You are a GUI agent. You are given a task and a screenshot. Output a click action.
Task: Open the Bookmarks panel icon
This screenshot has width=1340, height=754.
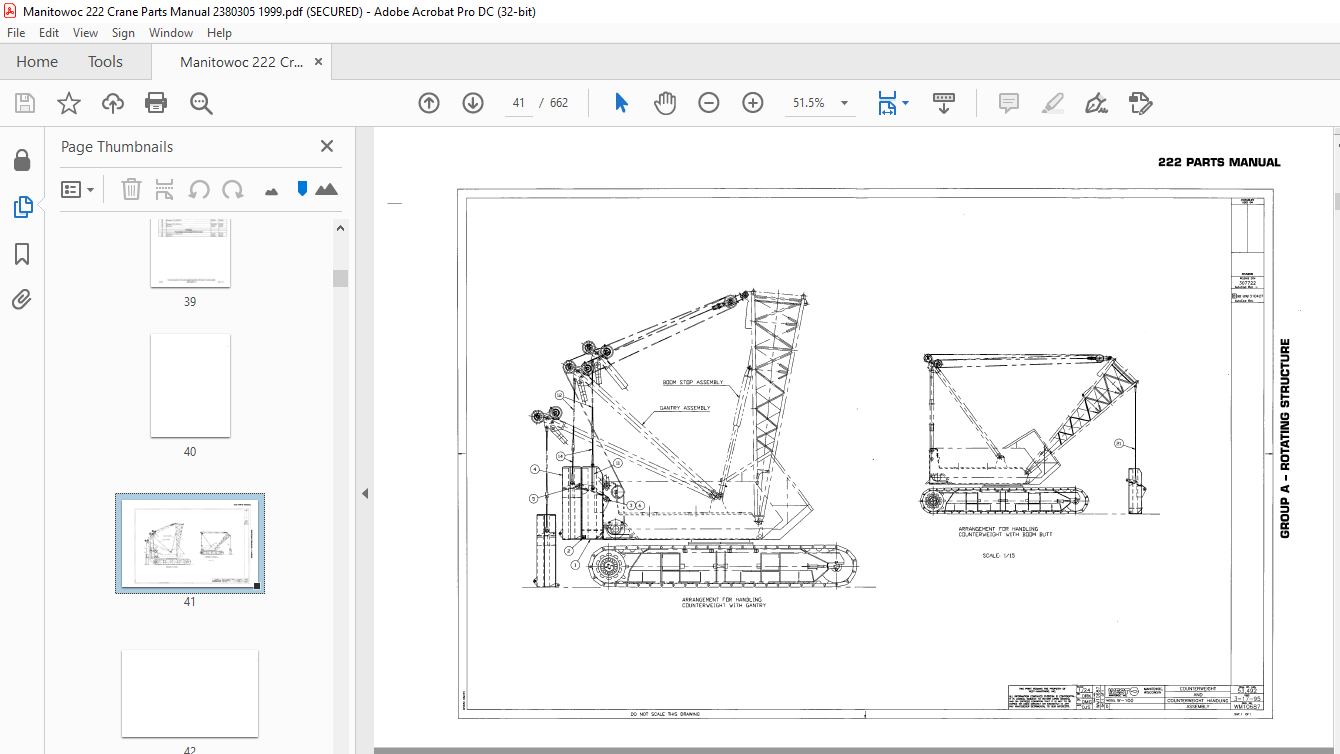pos(22,254)
